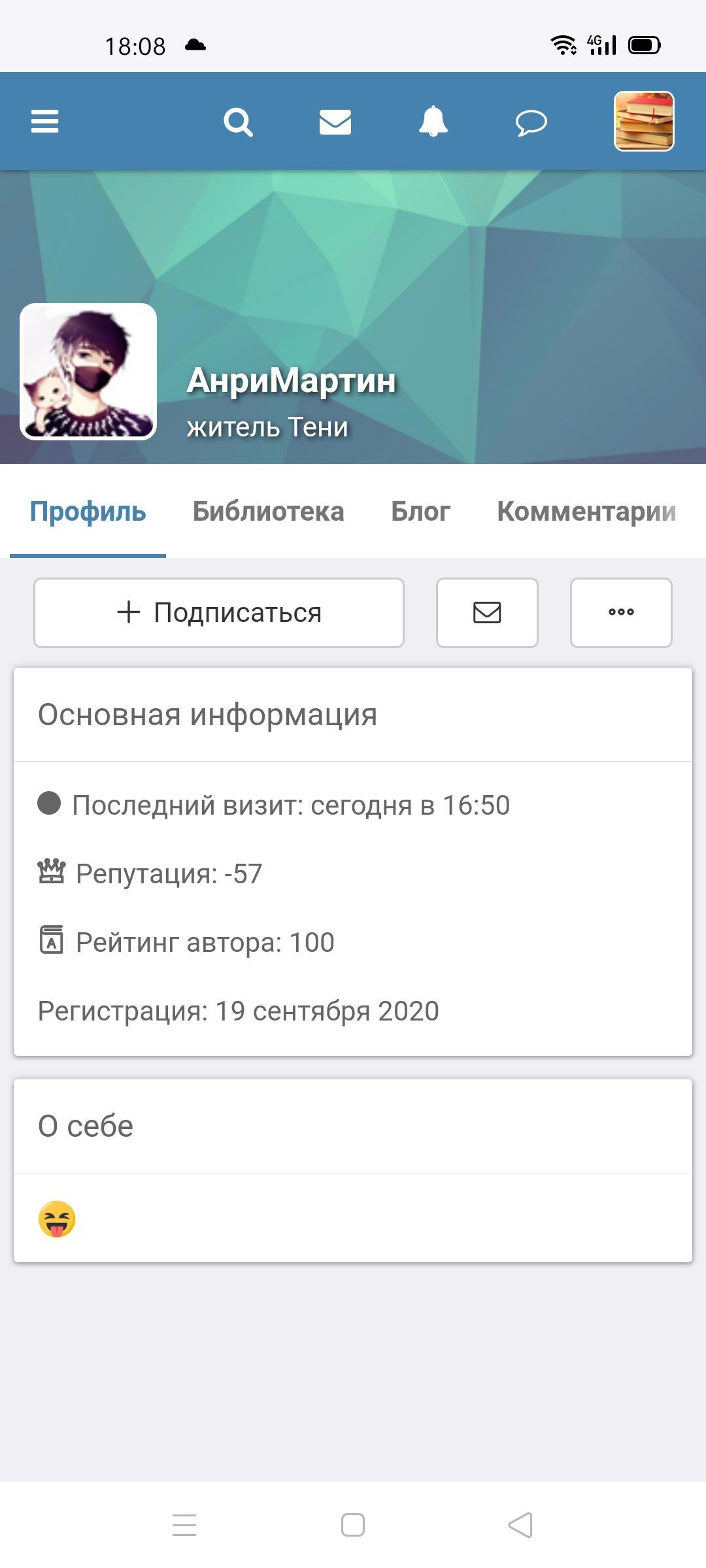Switch to the Библиотека tab
The height and width of the screenshot is (1568, 706).
[268, 512]
